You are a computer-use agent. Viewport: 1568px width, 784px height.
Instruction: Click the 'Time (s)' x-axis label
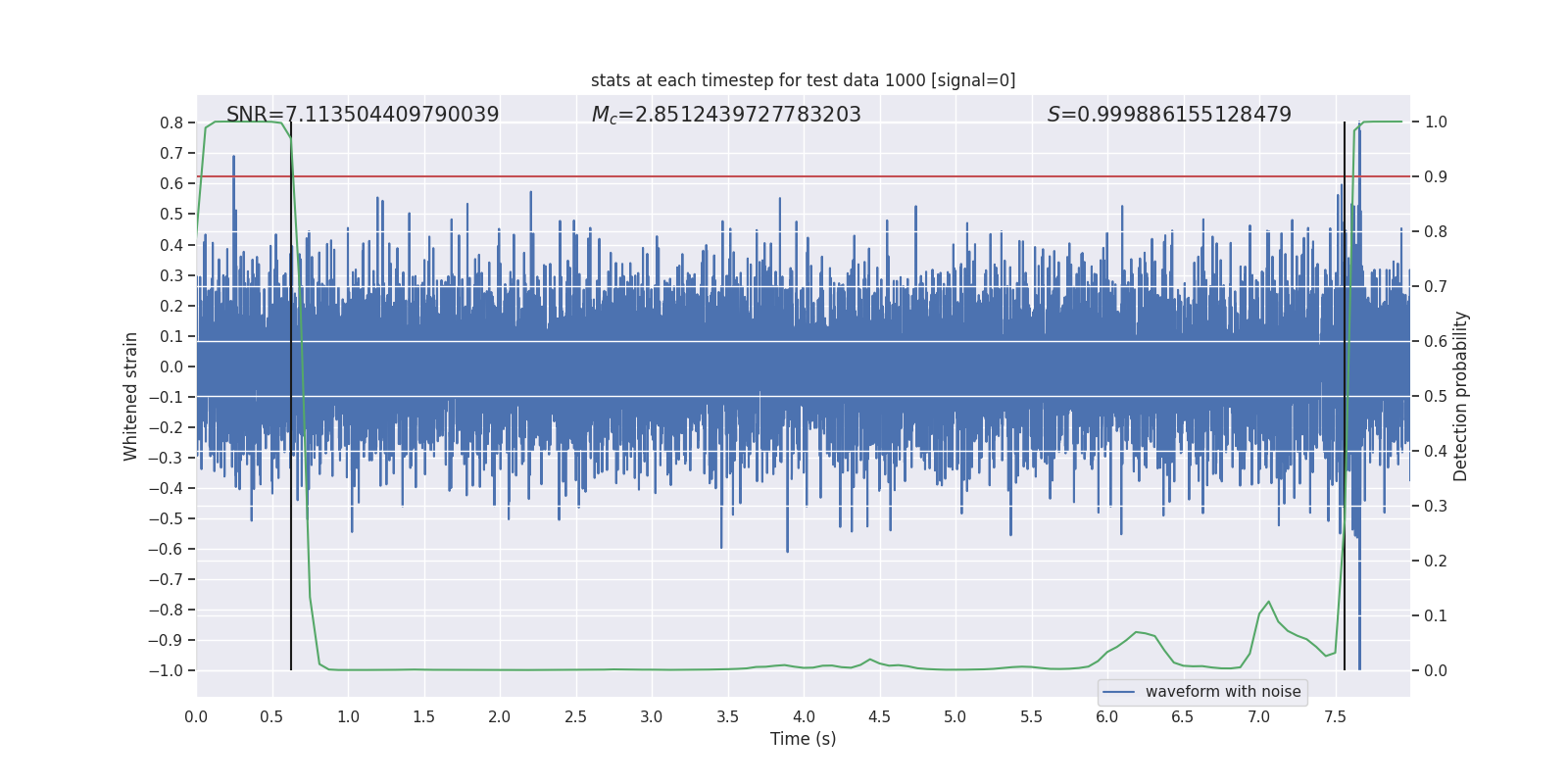(803, 739)
